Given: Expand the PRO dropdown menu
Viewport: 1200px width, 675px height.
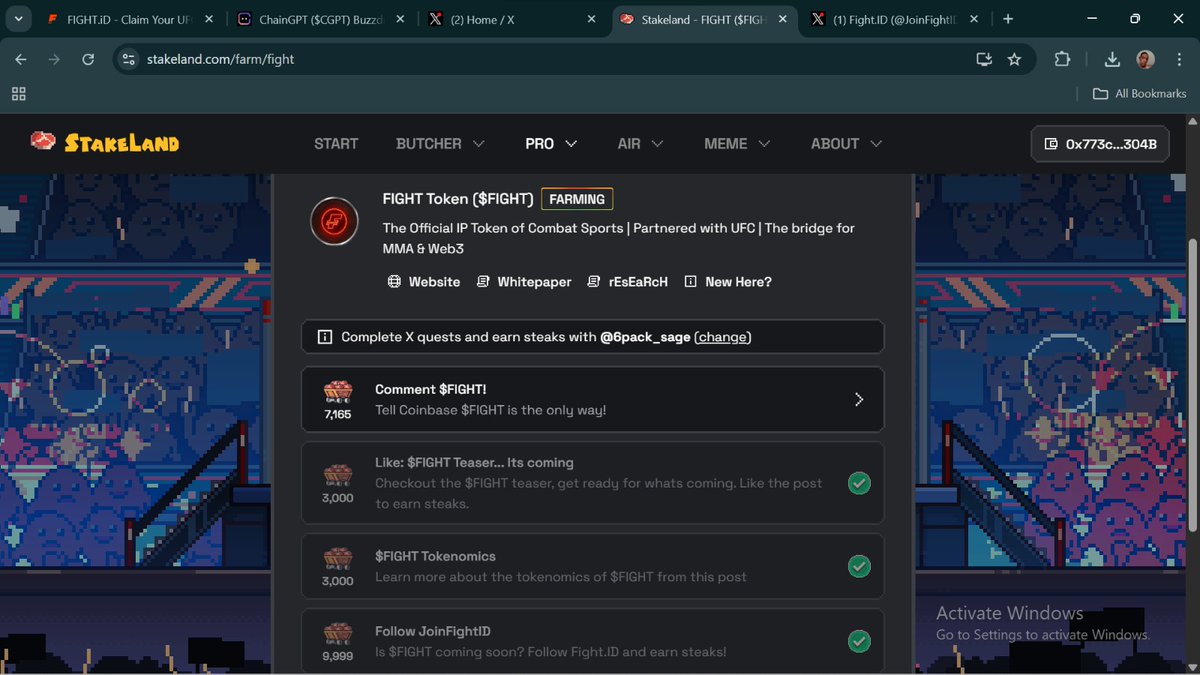Looking at the screenshot, I should point(551,144).
